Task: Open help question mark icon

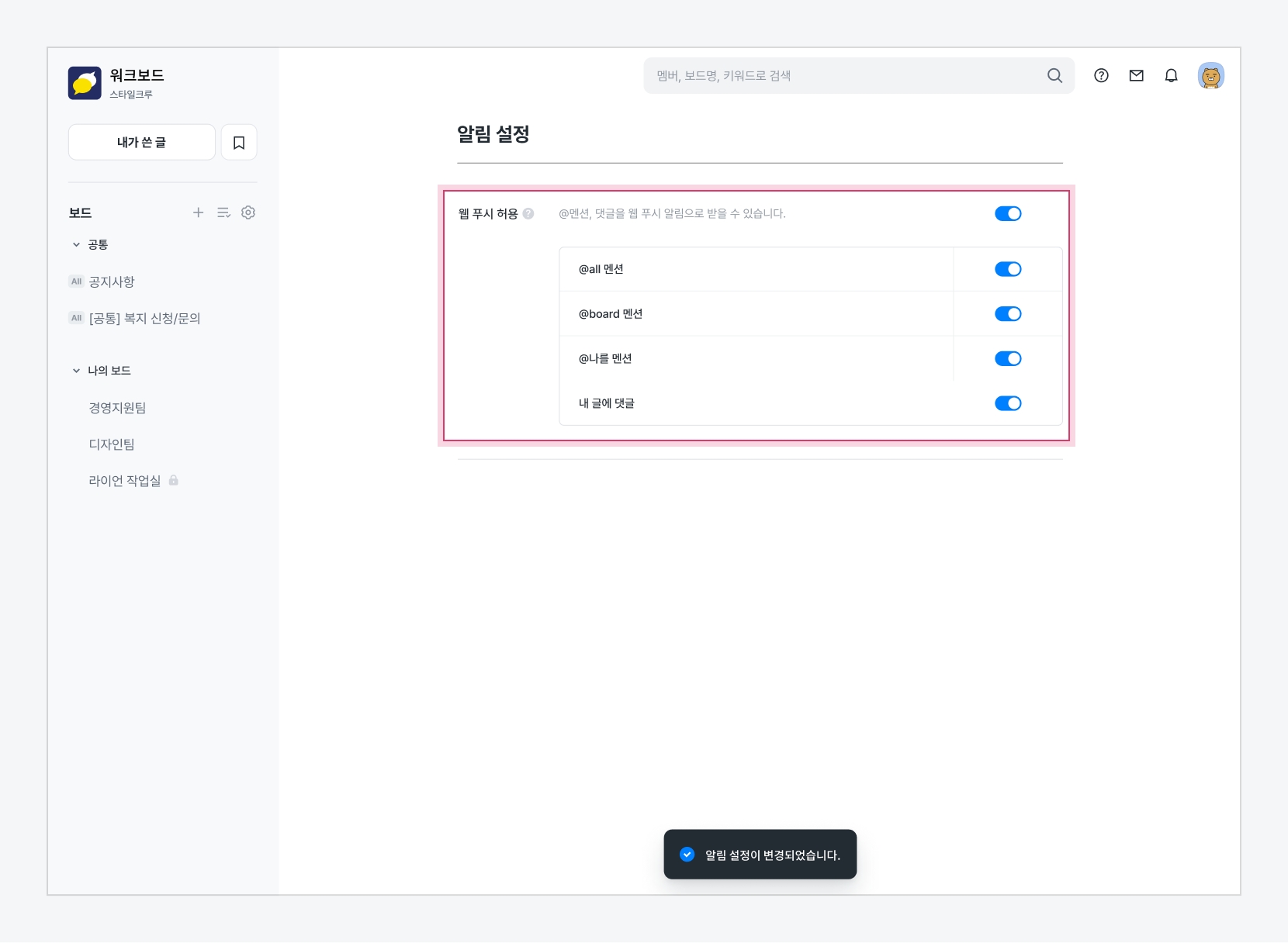Action: (x=1101, y=76)
